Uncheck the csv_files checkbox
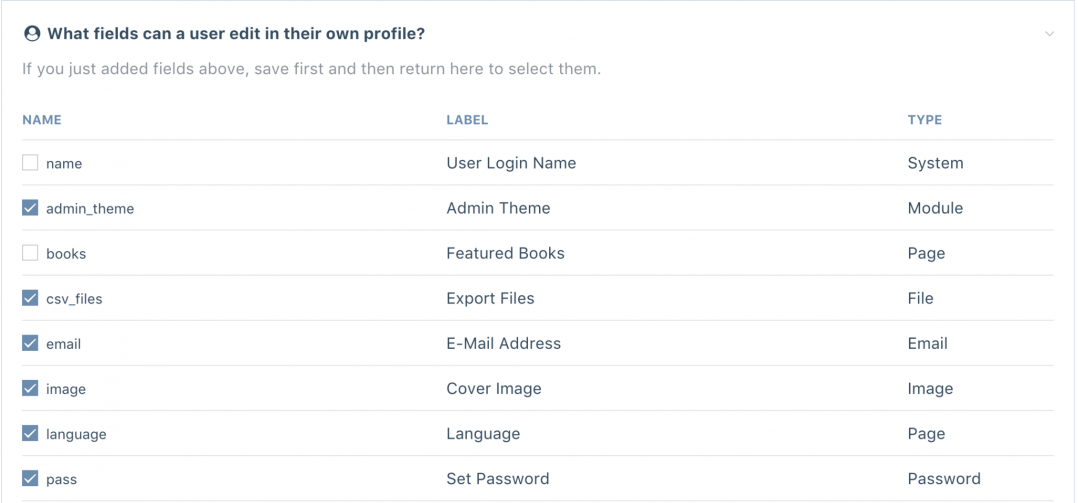Viewport: 1078px width, 503px height. point(30,298)
